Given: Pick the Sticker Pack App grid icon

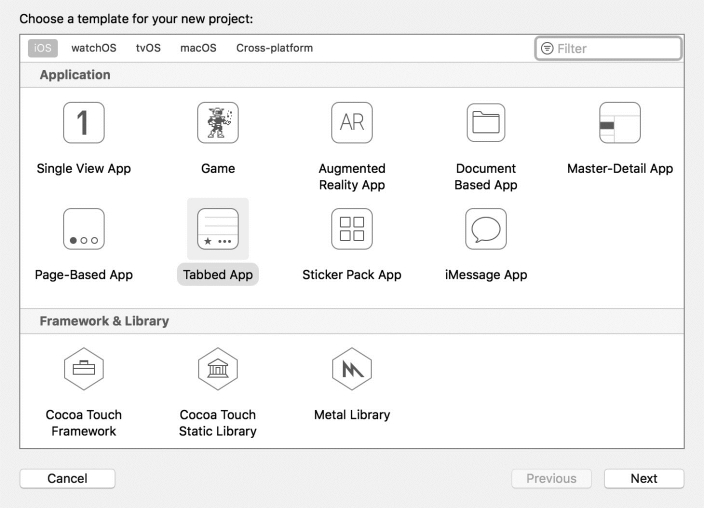Looking at the screenshot, I should point(352,229).
